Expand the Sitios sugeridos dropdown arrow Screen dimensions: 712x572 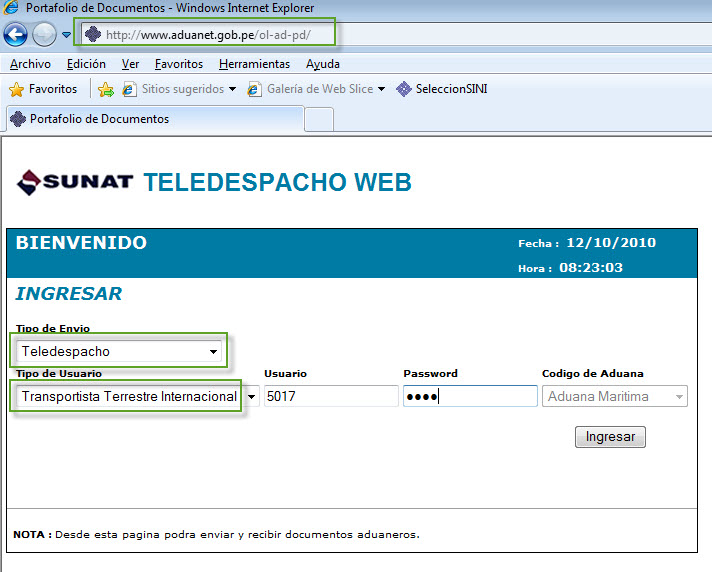pos(232,89)
